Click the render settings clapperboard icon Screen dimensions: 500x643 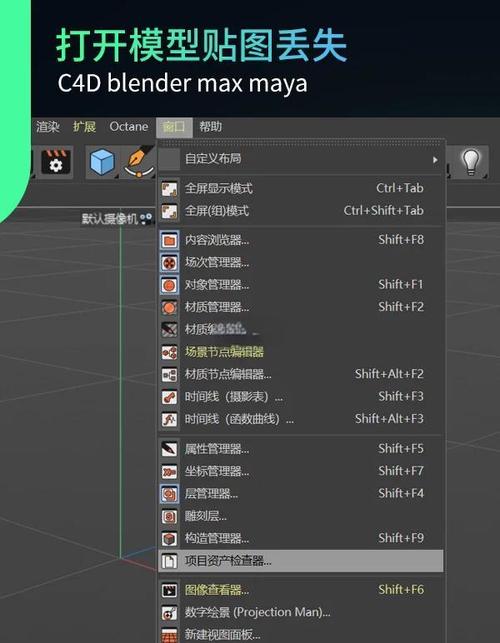point(56,162)
